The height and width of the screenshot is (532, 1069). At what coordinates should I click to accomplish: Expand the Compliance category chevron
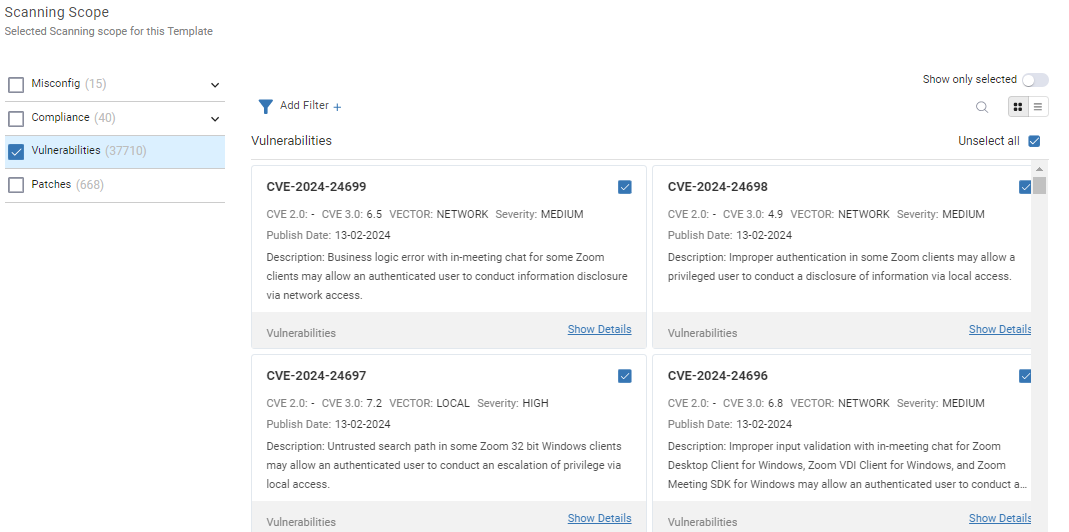(x=215, y=119)
